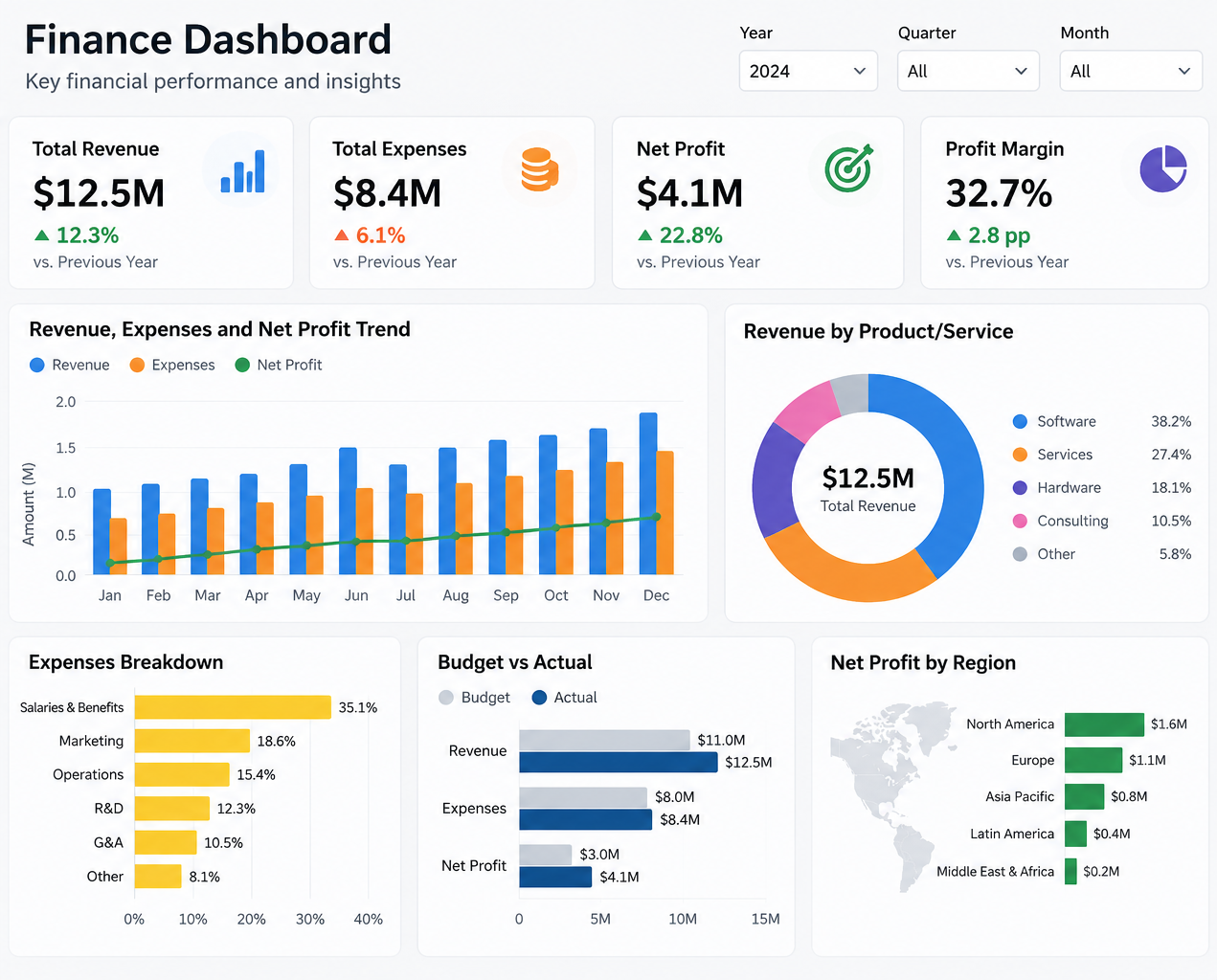Click the Other 8.1% expenses bar
The width and height of the screenshot is (1217, 980).
[x=158, y=877]
